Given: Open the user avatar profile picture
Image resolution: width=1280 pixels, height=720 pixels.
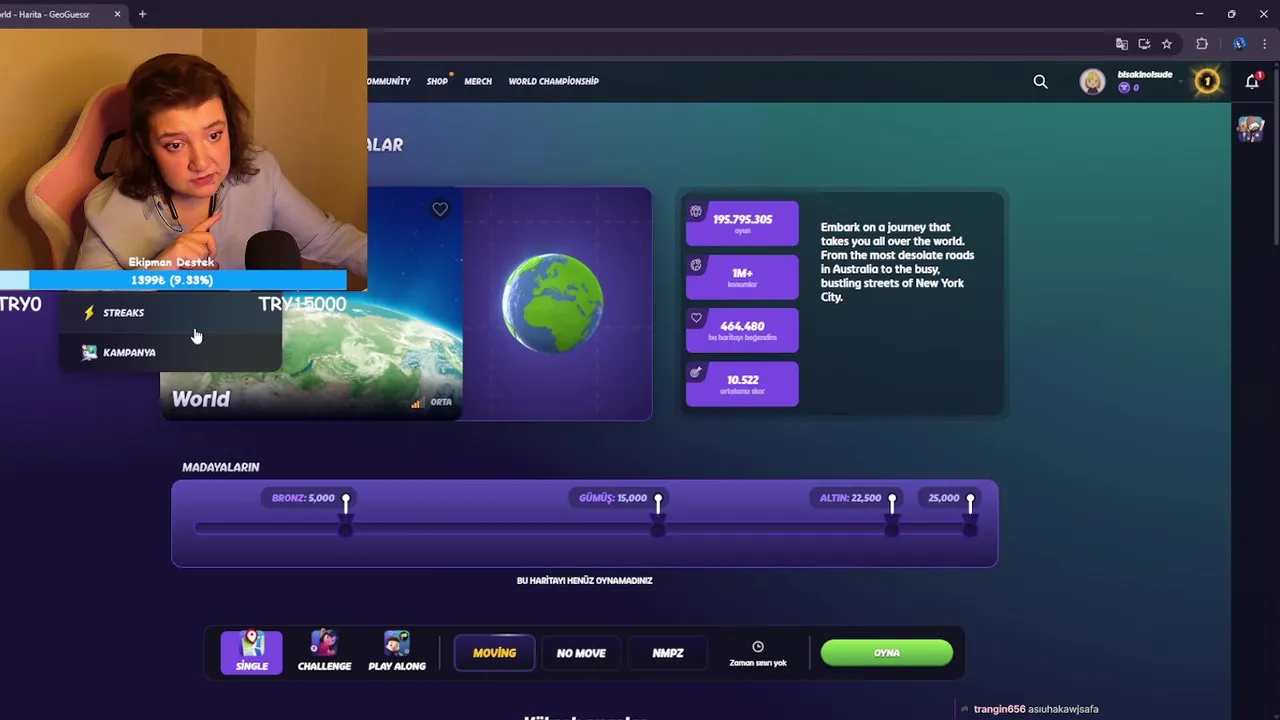Looking at the screenshot, I should (x=1092, y=82).
